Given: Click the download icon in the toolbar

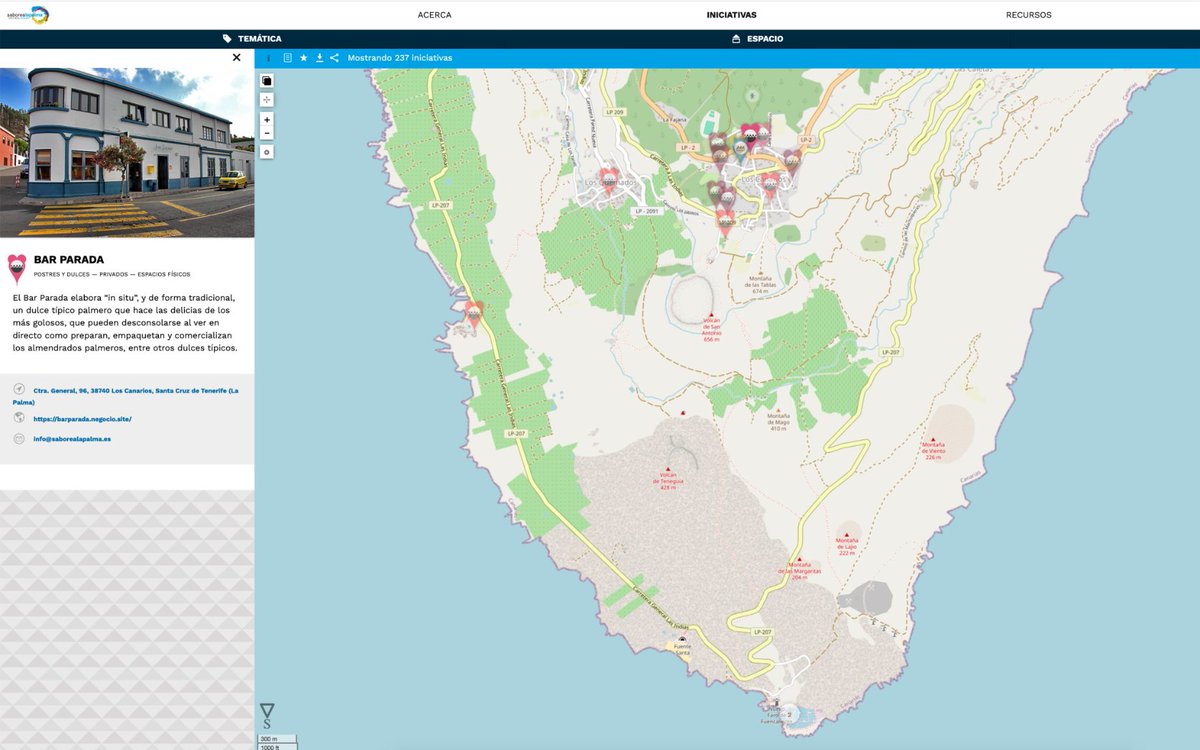Looking at the screenshot, I should (320, 58).
